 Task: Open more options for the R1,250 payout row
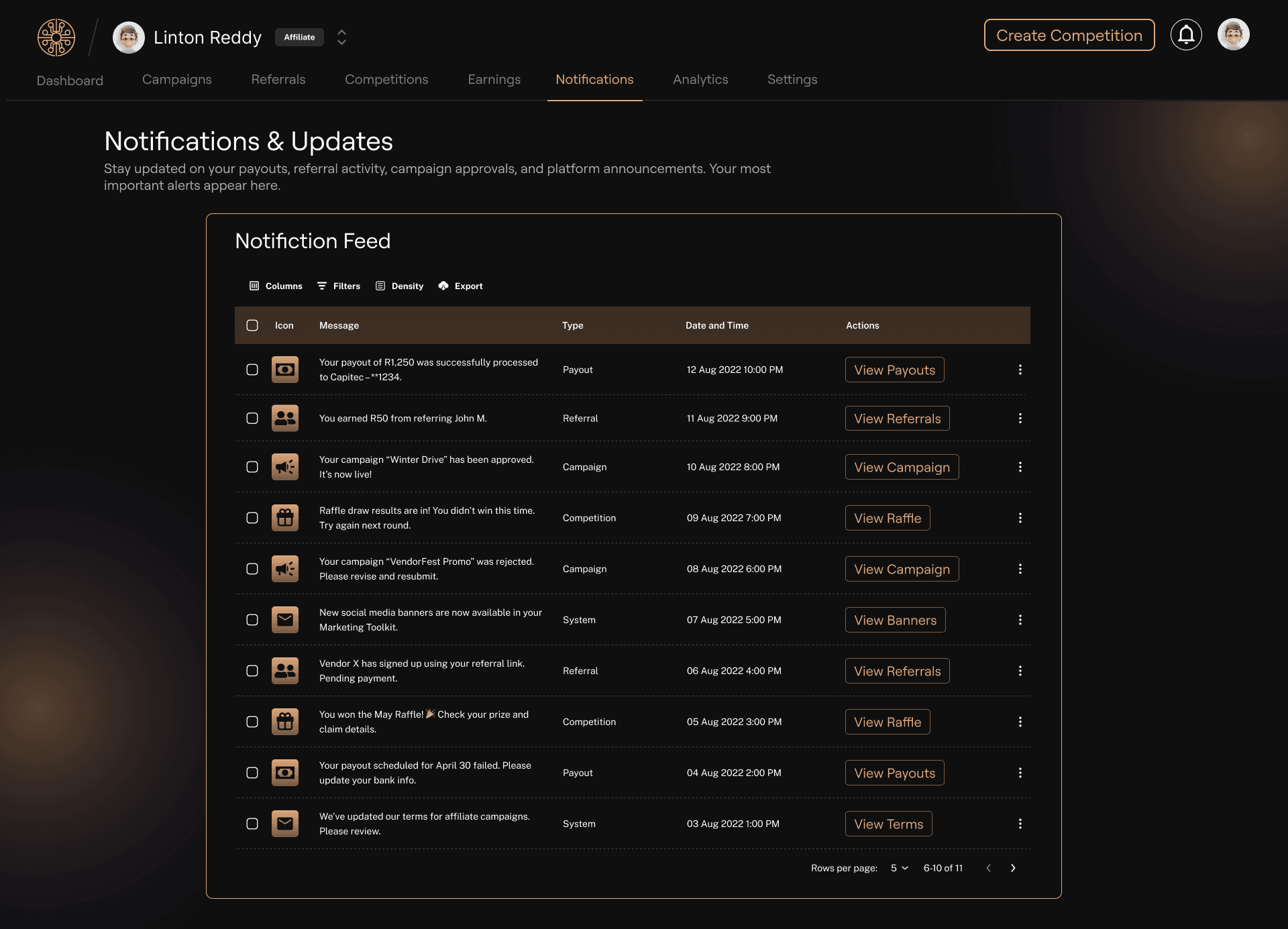1020,370
